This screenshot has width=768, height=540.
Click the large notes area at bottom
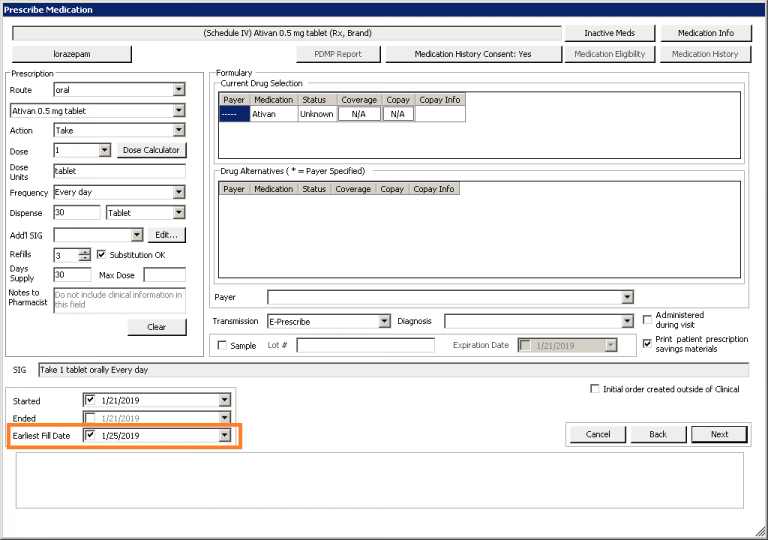pyautogui.click(x=380, y=480)
